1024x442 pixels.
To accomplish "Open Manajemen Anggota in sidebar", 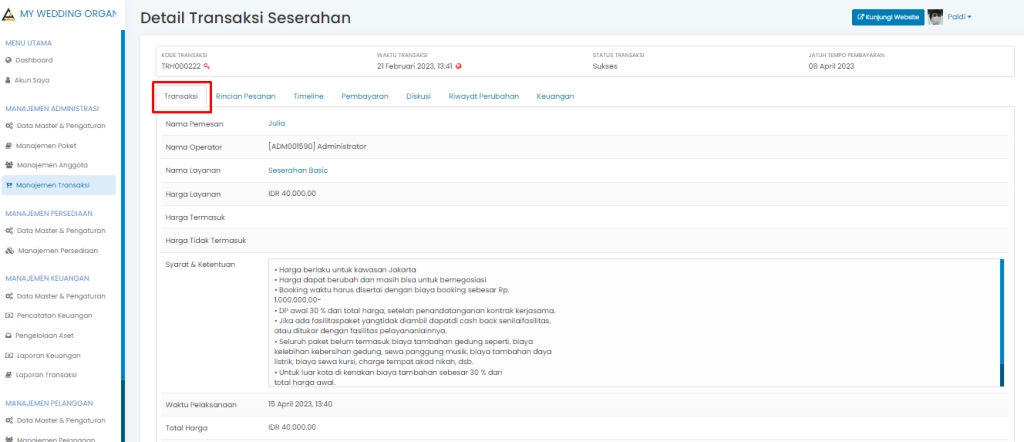I will point(53,165).
